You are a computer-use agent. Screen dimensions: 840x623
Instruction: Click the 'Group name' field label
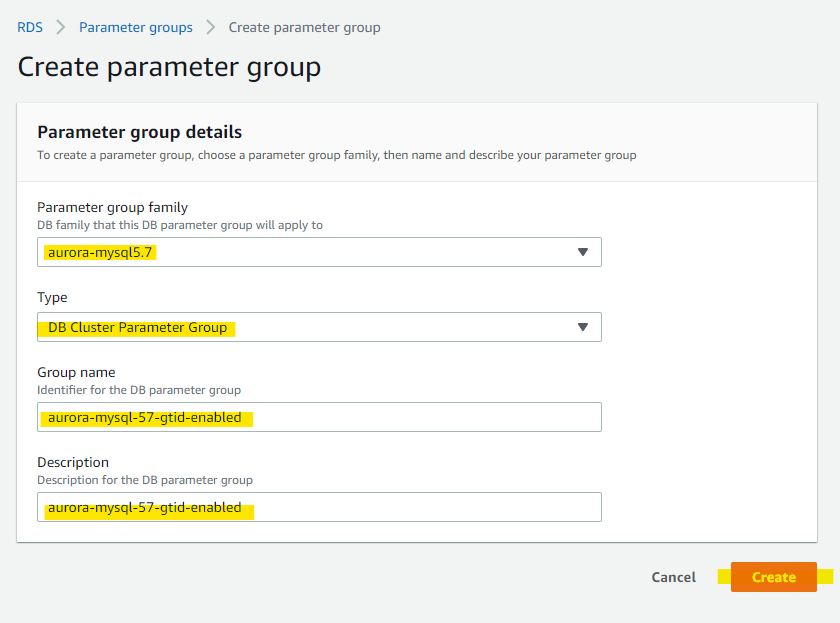pos(76,372)
